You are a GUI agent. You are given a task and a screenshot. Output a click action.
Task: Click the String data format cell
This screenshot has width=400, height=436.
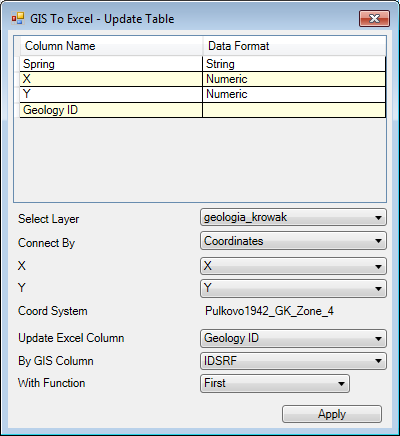294,64
